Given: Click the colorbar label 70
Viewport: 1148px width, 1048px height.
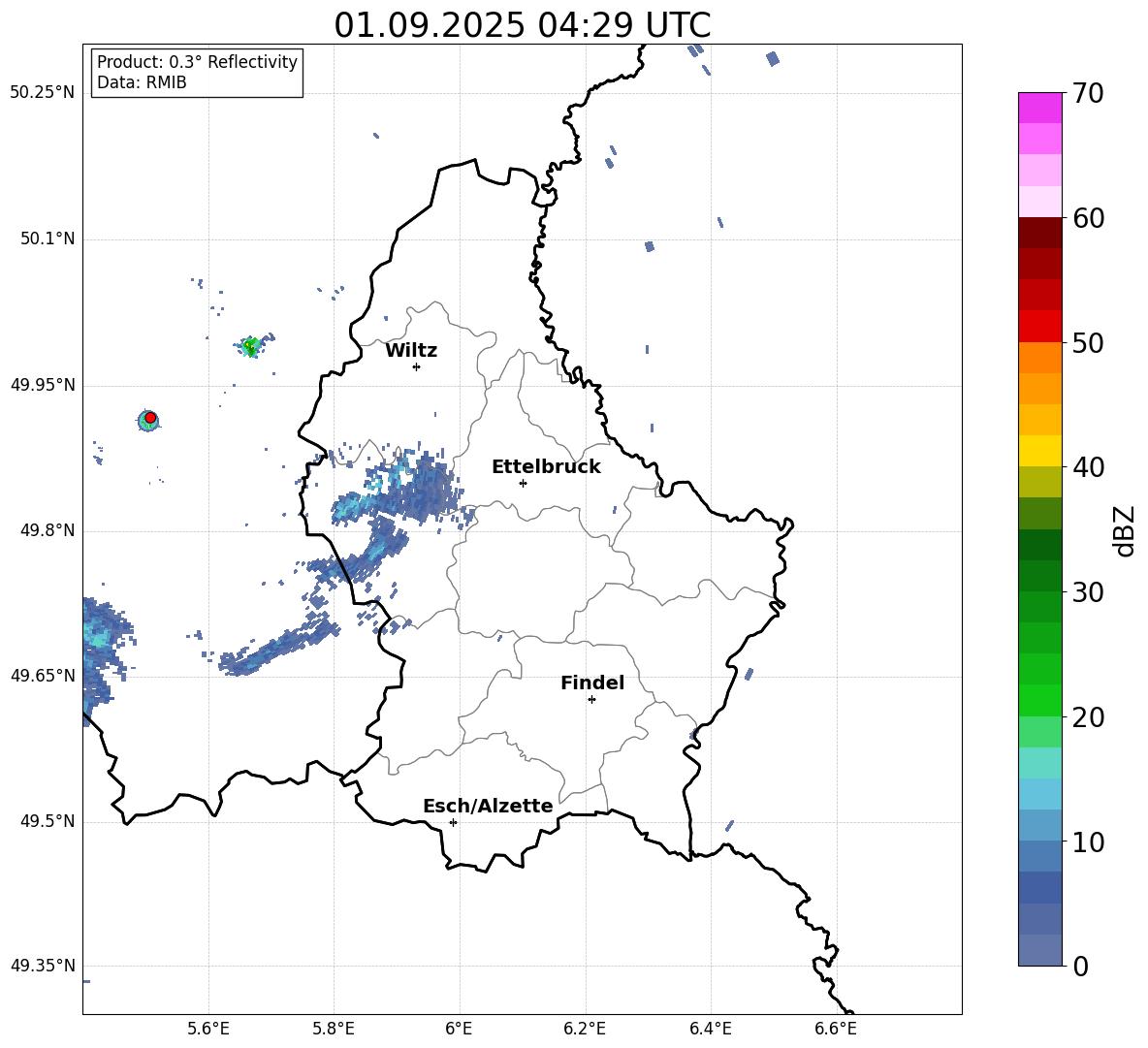Looking at the screenshot, I should (x=1088, y=94).
